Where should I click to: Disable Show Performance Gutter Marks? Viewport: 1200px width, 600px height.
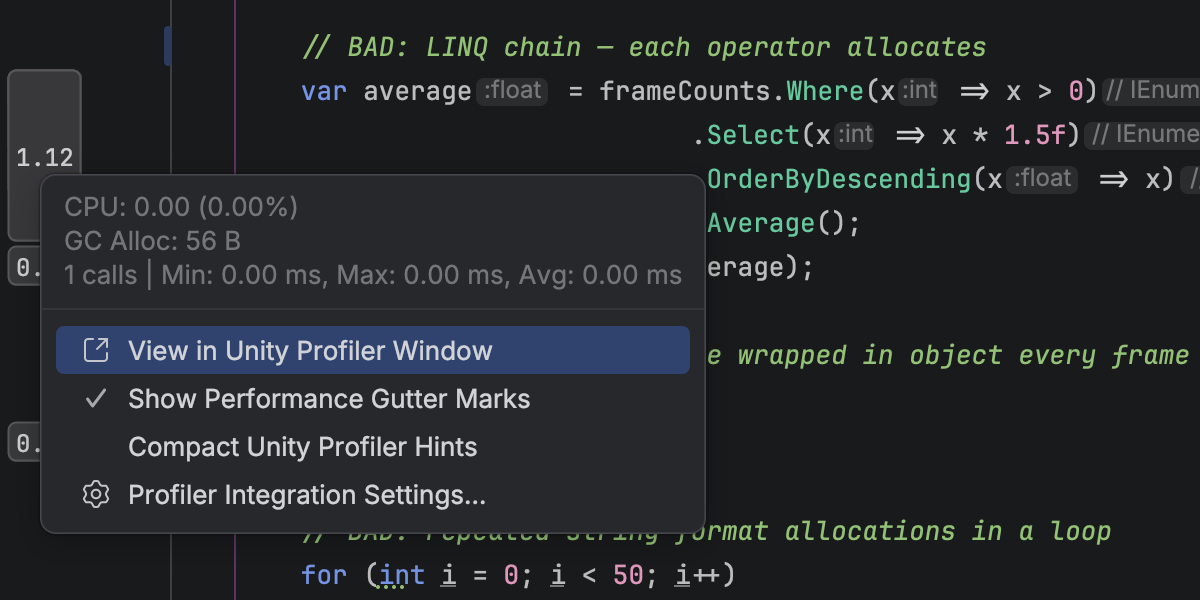coord(329,399)
